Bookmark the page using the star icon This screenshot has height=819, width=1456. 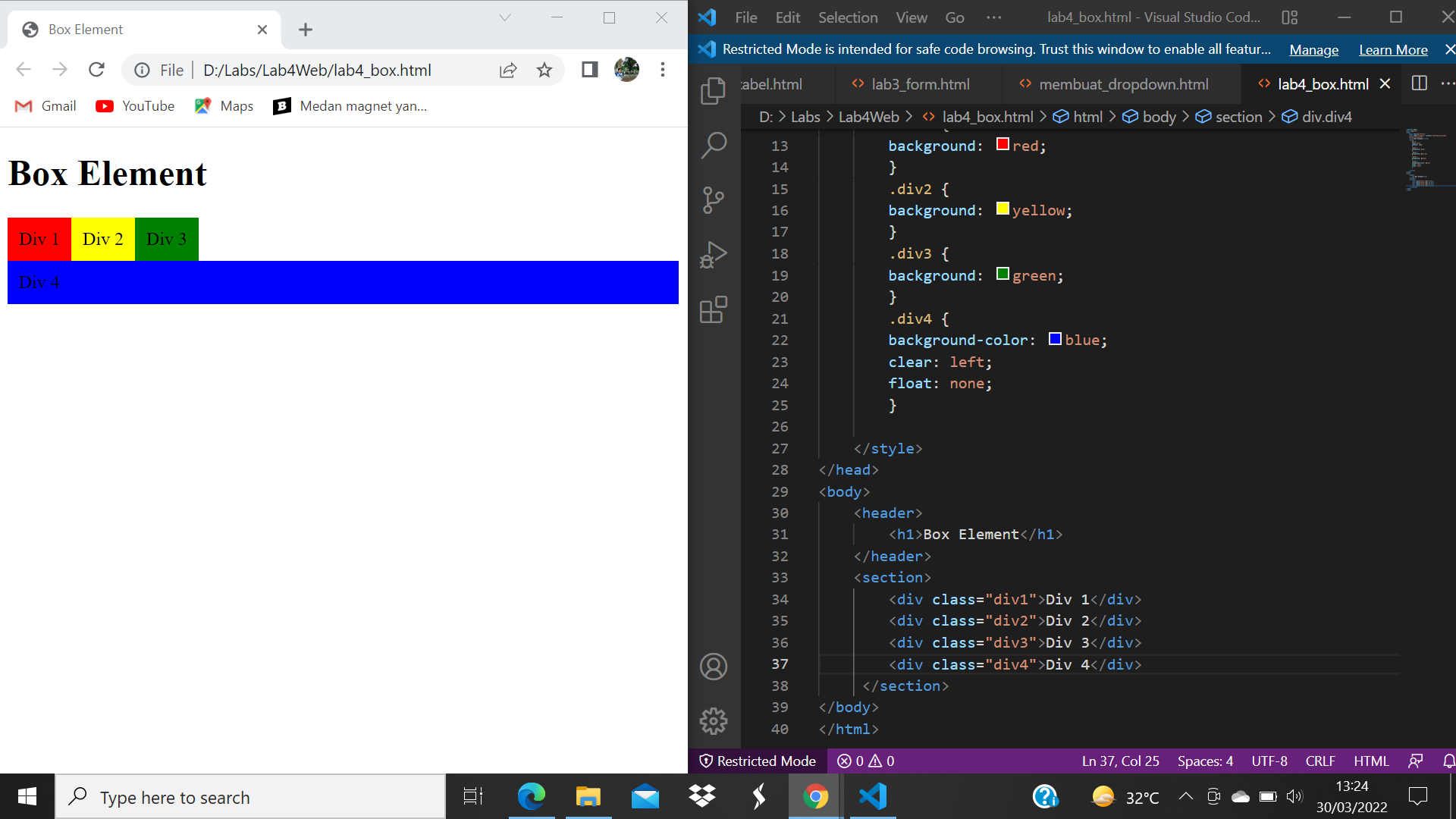pos(544,69)
